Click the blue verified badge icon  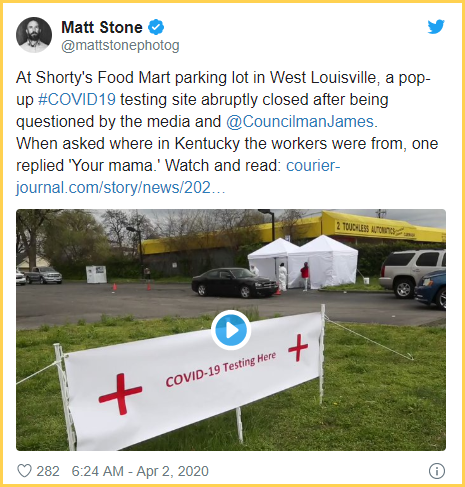(x=156, y=27)
